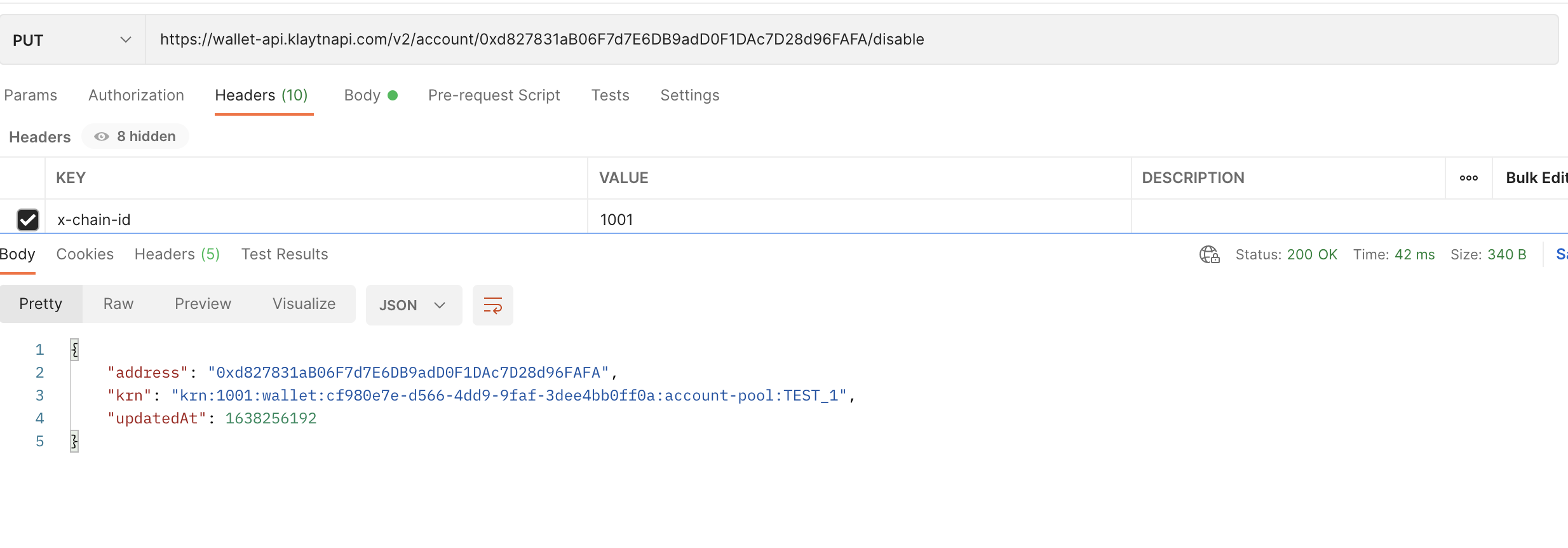Click the network globe lock icon

[x=1209, y=254]
